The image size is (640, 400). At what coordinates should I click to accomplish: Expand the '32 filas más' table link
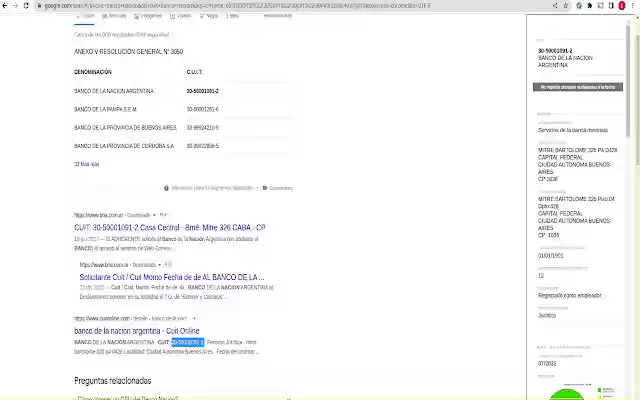coord(87,164)
